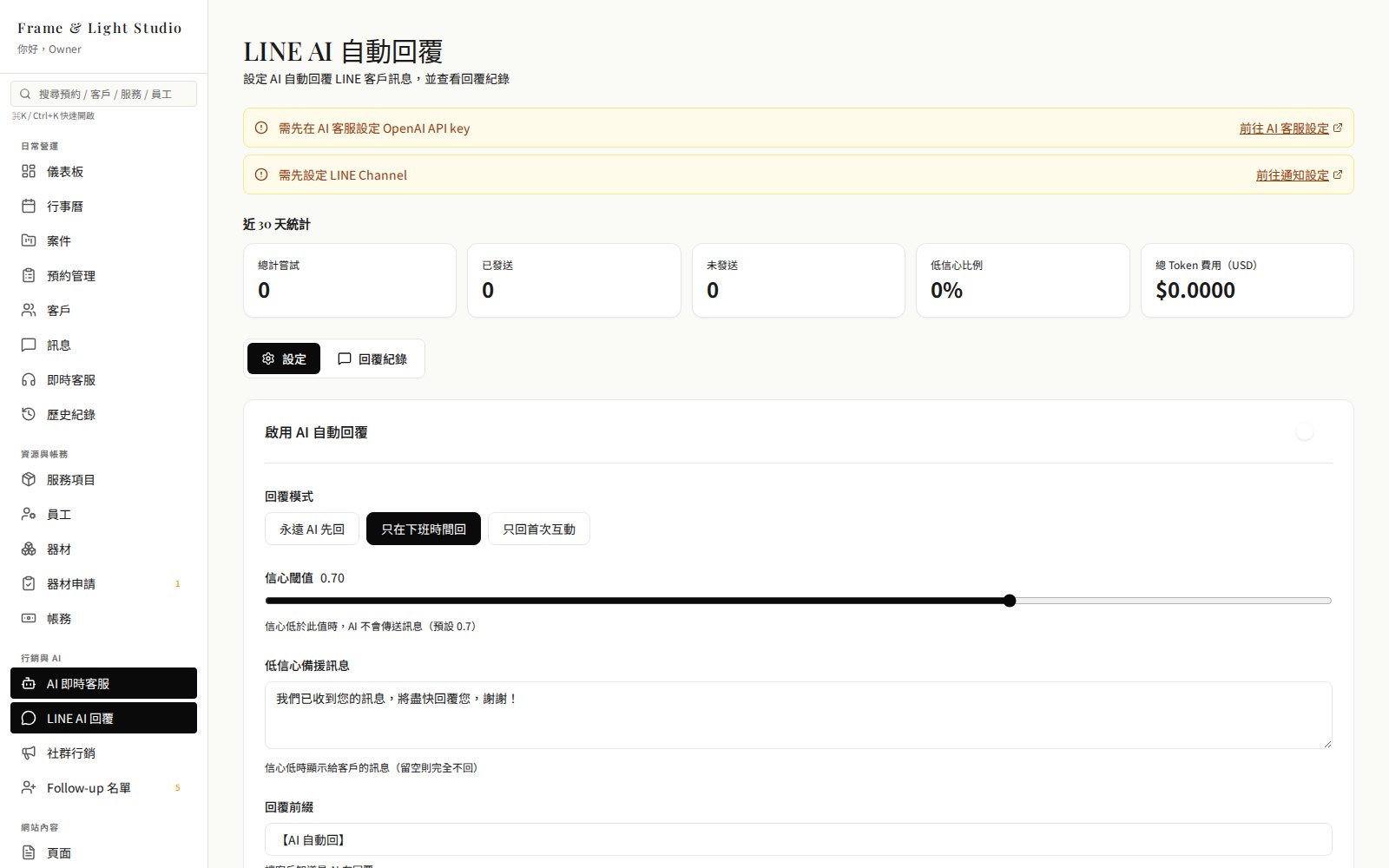1389x868 pixels.
Task: Click the LINE AI 回覆 chat icon
Action: [29, 718]
